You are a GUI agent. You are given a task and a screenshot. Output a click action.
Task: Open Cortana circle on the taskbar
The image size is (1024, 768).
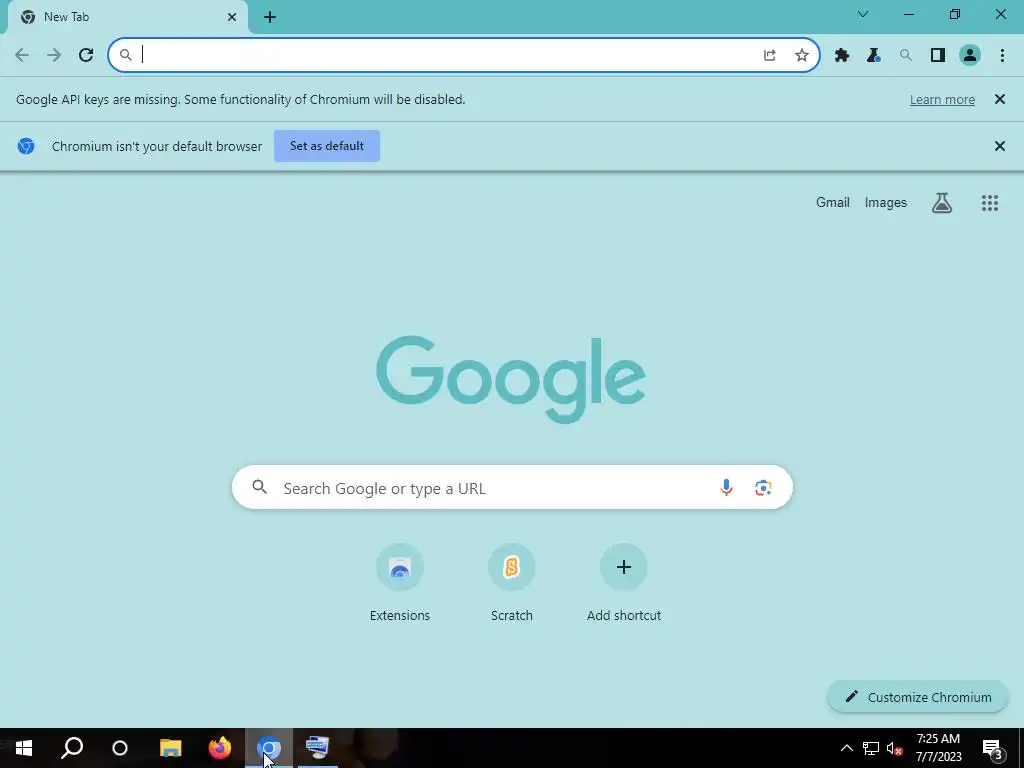point(120,748)
